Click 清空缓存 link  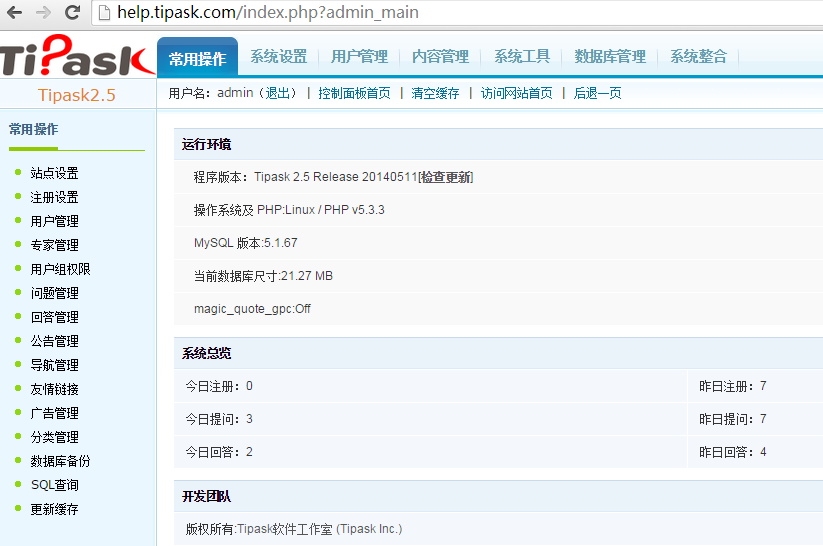(x=435, y=93)
